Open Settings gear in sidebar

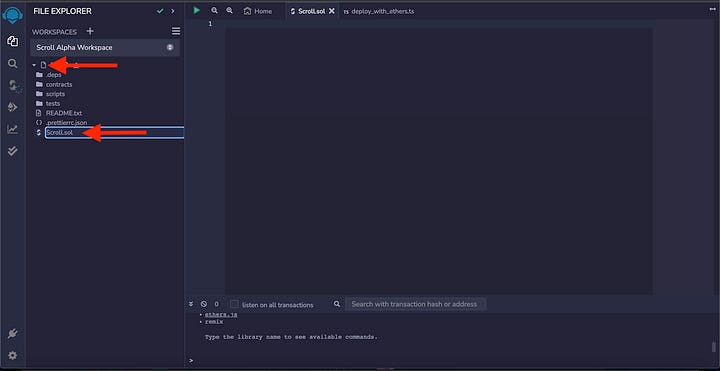click(x=12, y=355)
